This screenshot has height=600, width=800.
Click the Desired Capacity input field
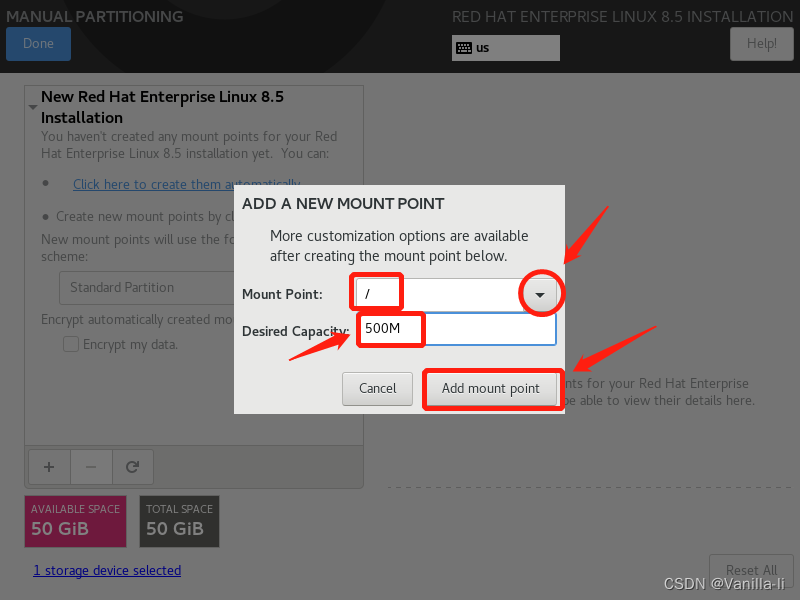tap(456, 329)
